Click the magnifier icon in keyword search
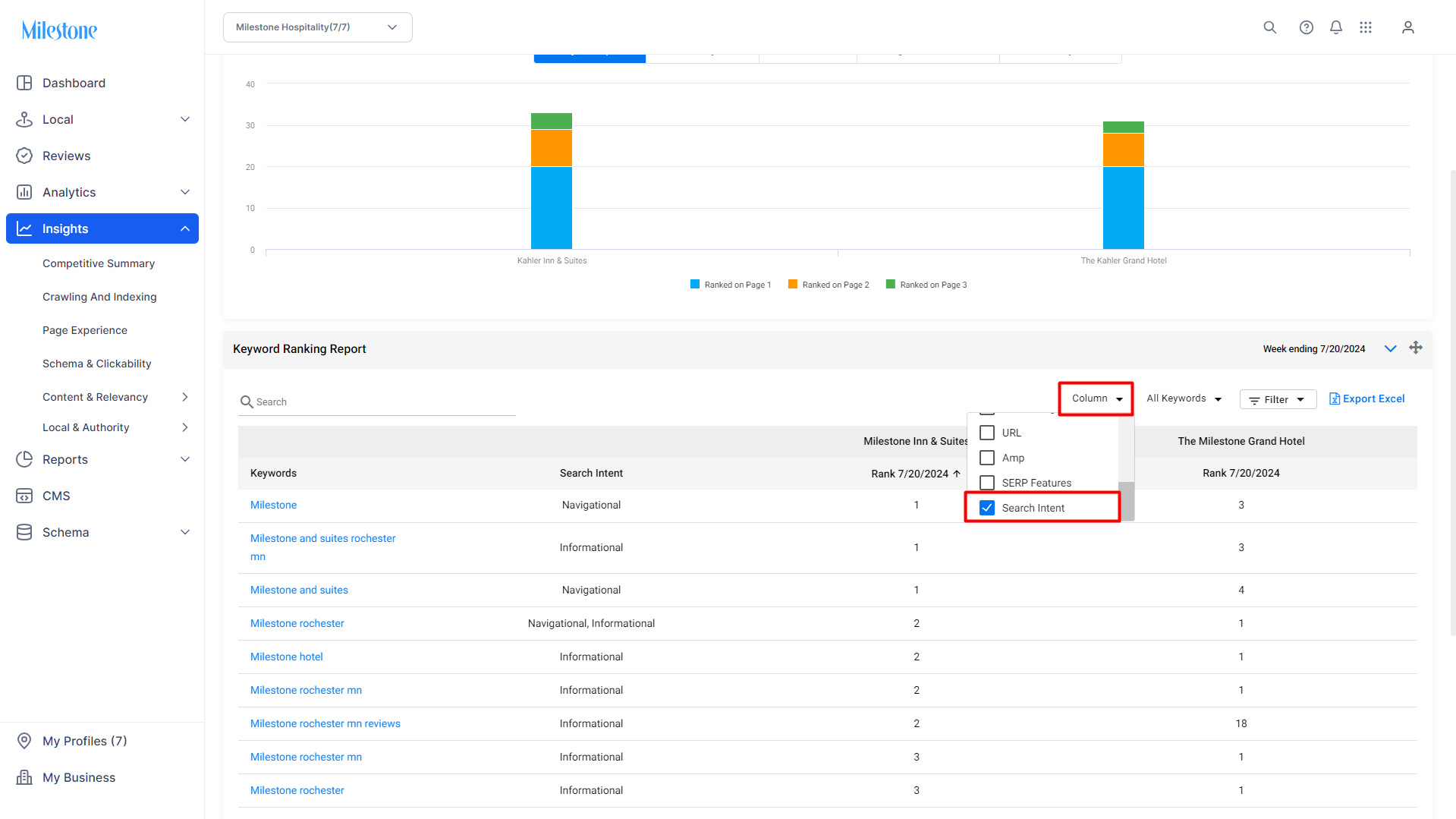The width and height of the screenshot is (1456, 819). 247,402
